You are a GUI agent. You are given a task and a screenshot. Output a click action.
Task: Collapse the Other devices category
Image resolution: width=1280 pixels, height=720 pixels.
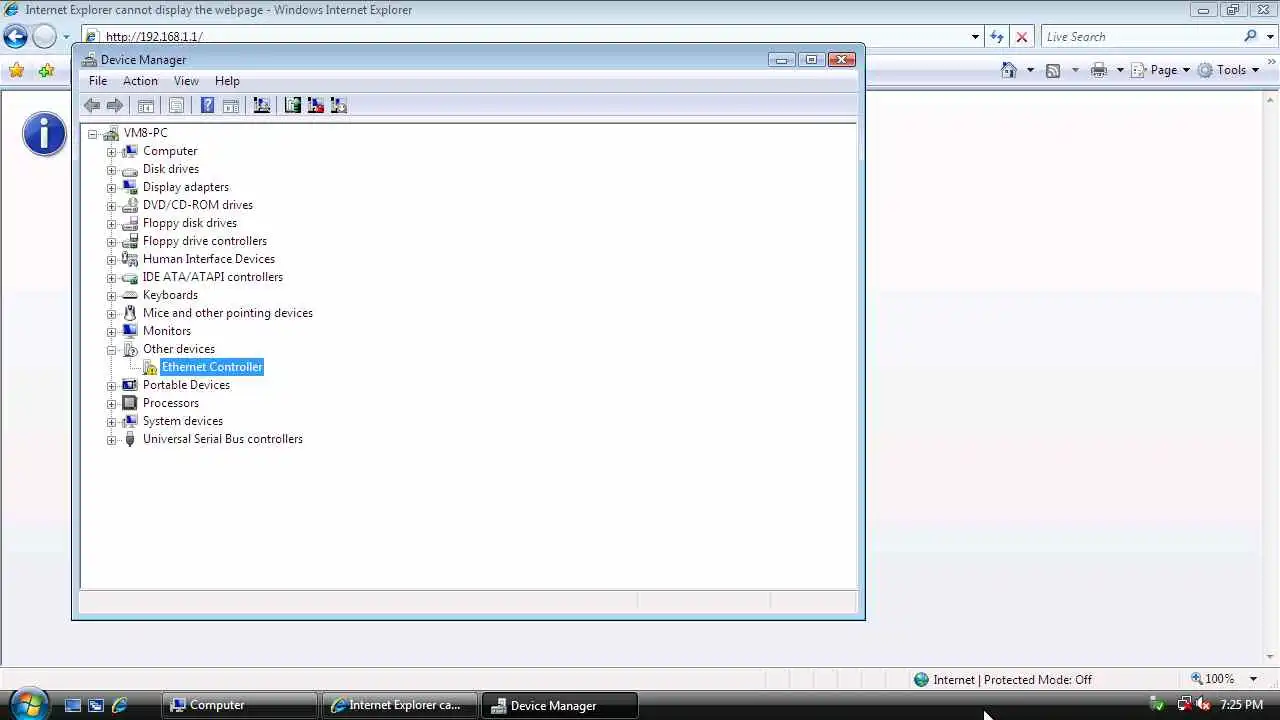112,350
